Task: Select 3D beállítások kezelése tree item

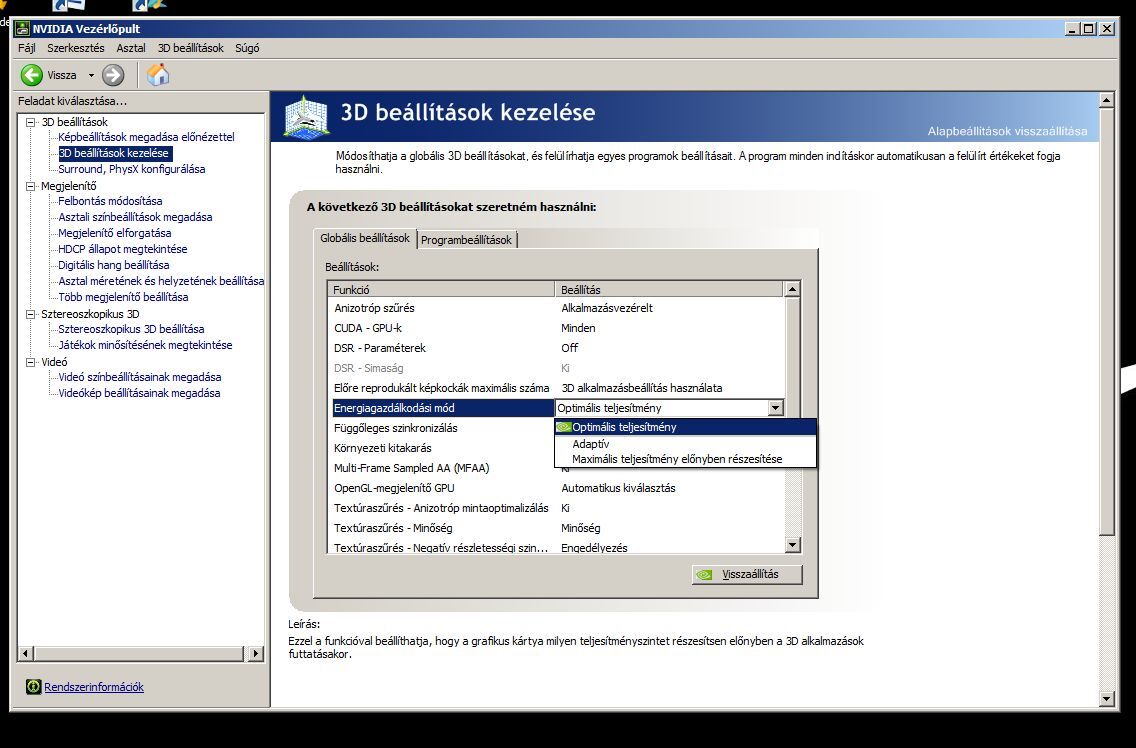Action: click(114, 153)
